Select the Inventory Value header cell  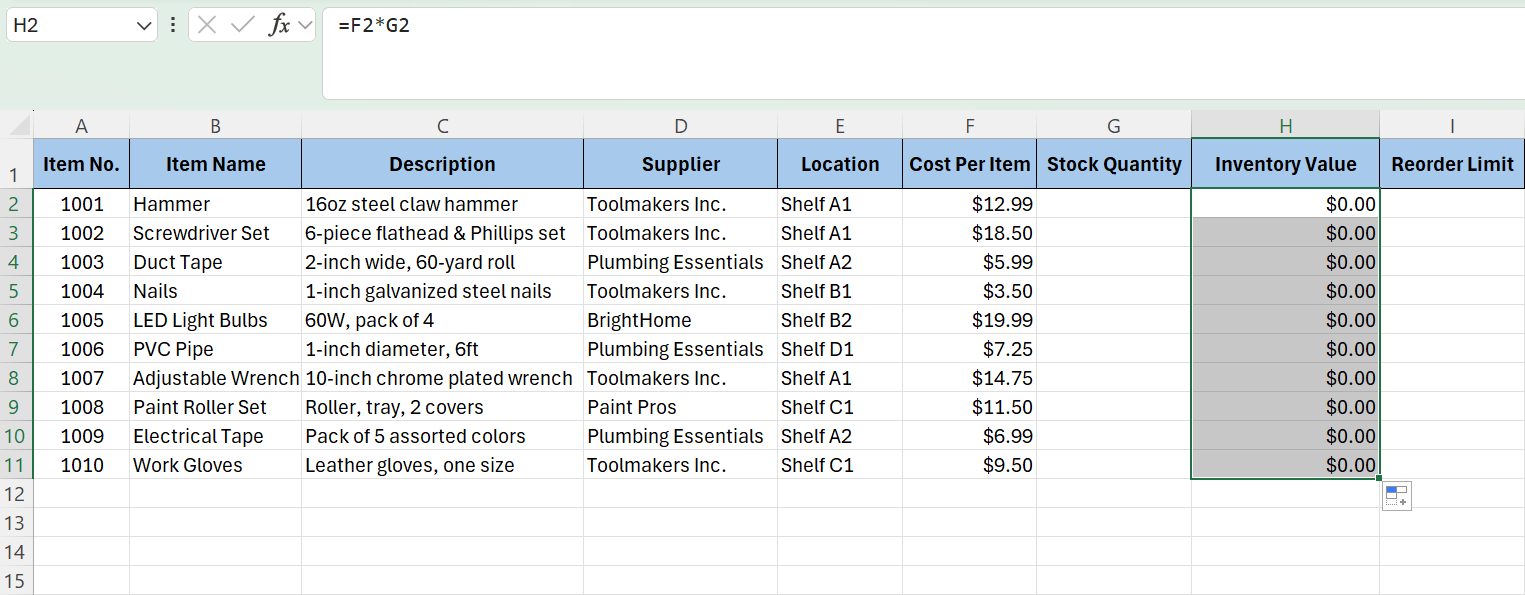pos(1285,164)
